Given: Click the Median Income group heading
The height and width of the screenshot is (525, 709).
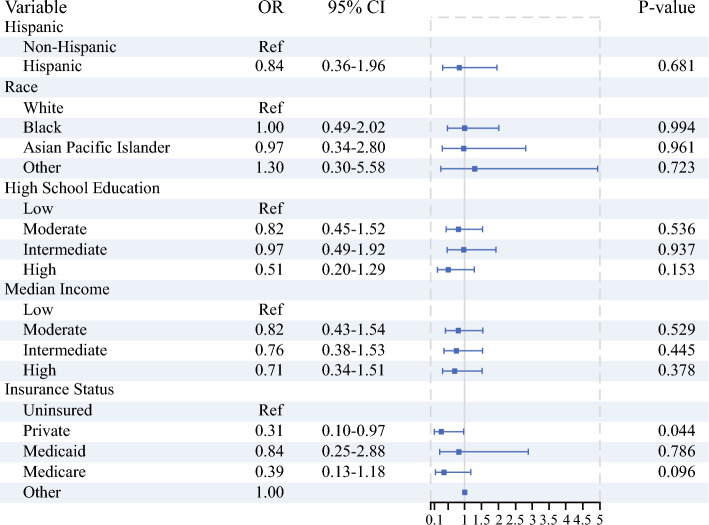Looking at the screenshot, I should pos(57,289).
